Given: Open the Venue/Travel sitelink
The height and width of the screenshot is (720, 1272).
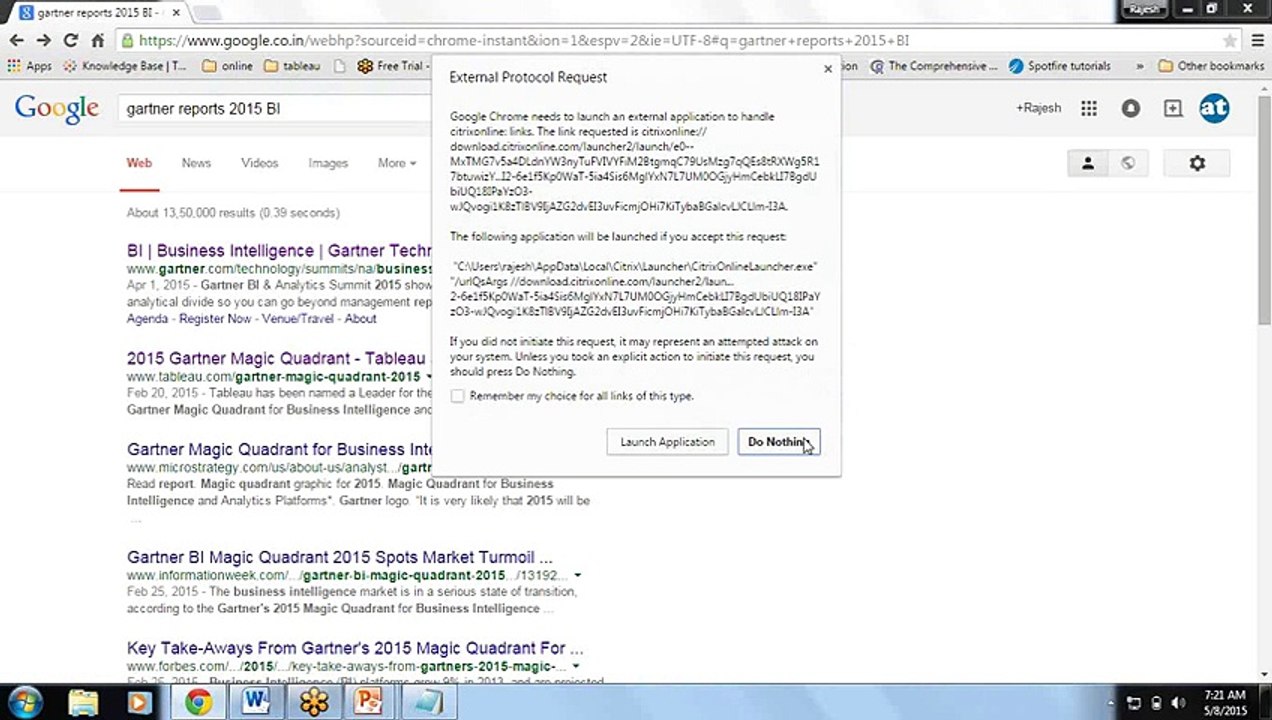Looking at the screenshot, I should [x=298, y=319].
